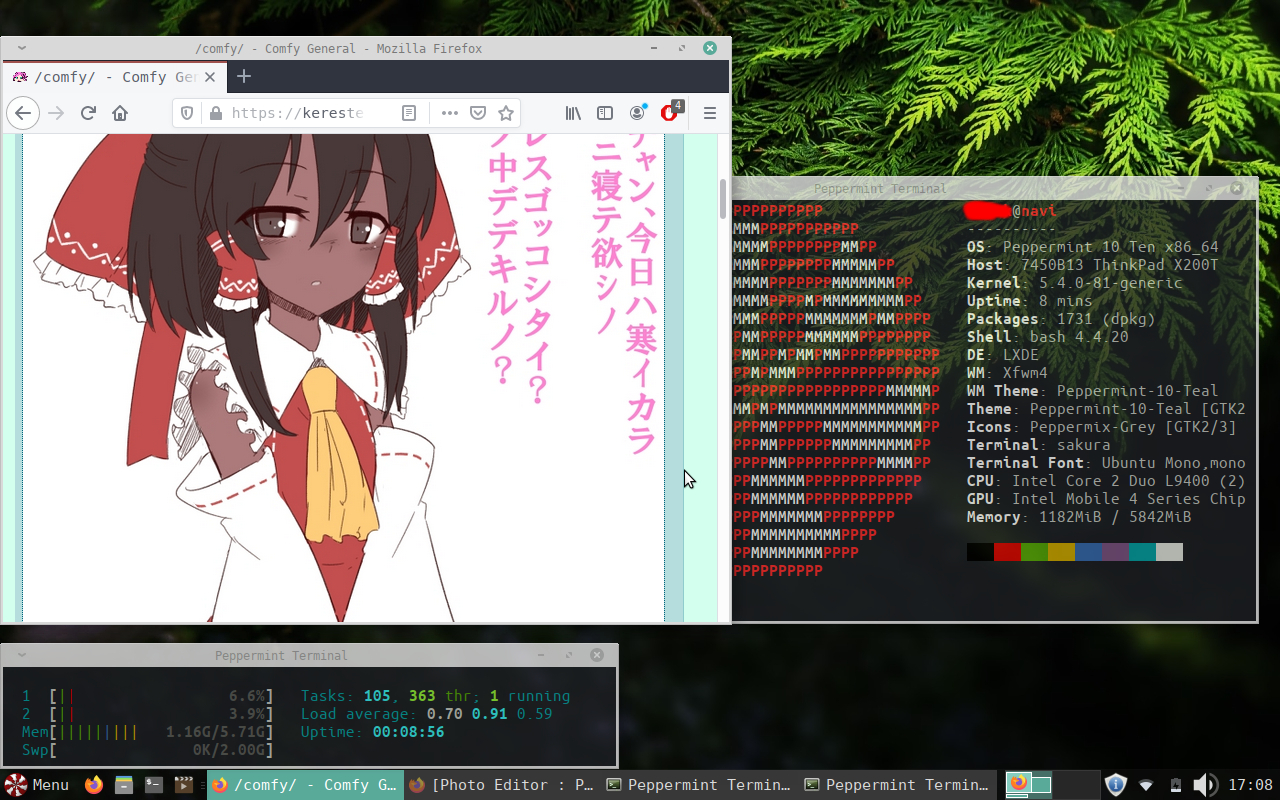Click the CPU: Intel Core 2 Duo line
Screen dimensions: 1280x800
(1106, 481)
